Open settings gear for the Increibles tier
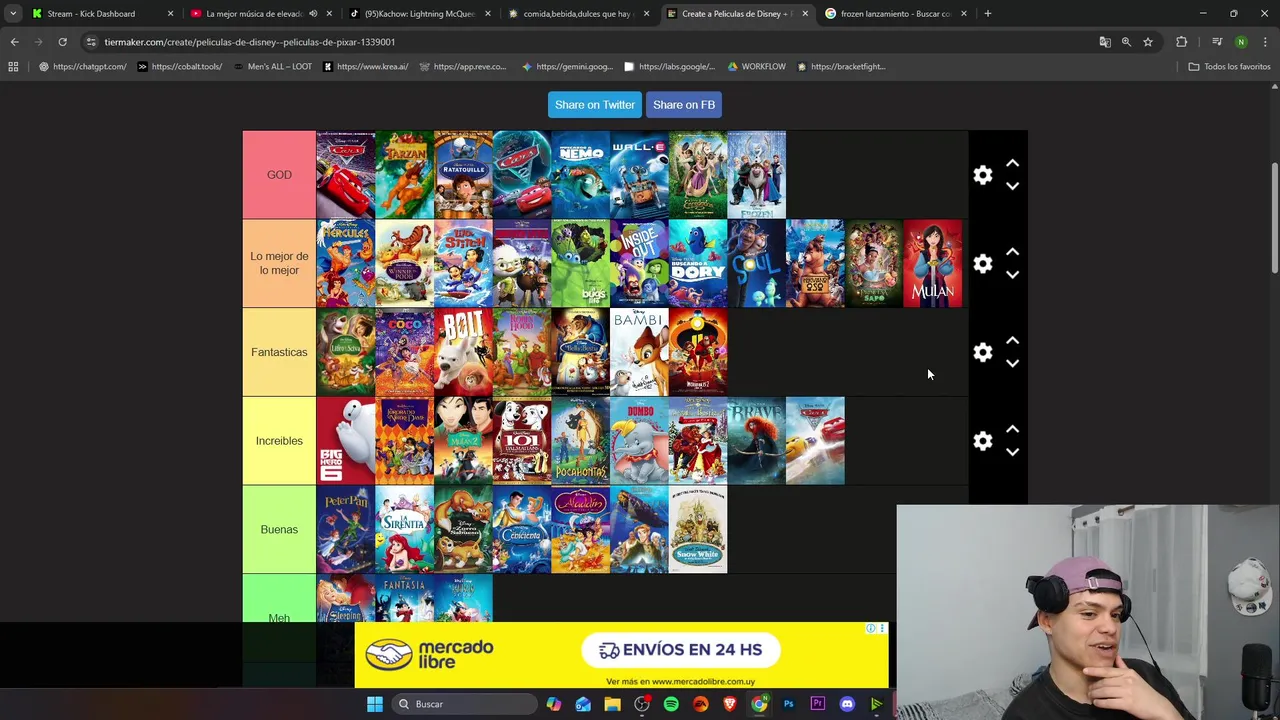The image size is (1280, 720). (983, 441)
